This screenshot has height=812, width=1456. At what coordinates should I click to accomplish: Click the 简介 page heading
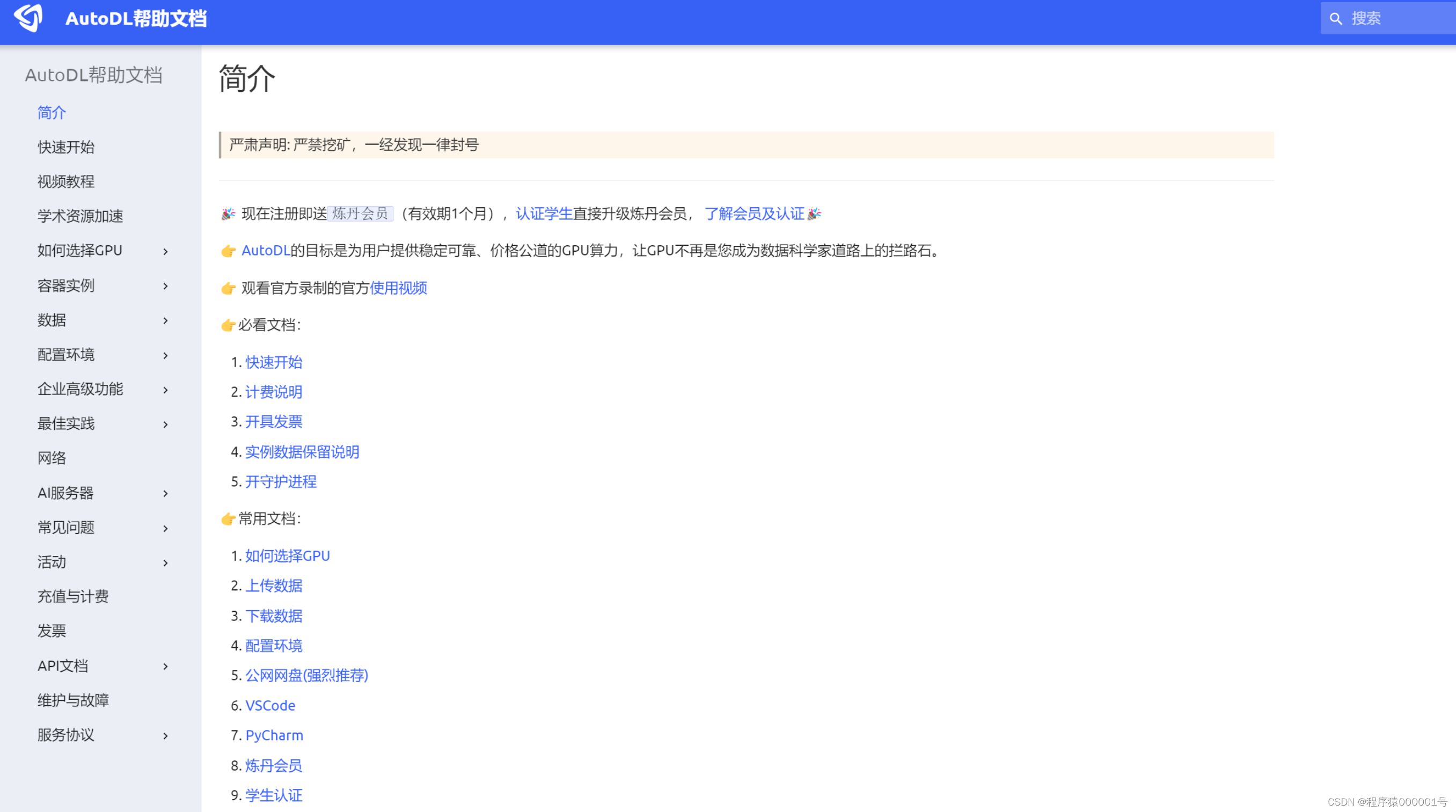tap(247, 78)
